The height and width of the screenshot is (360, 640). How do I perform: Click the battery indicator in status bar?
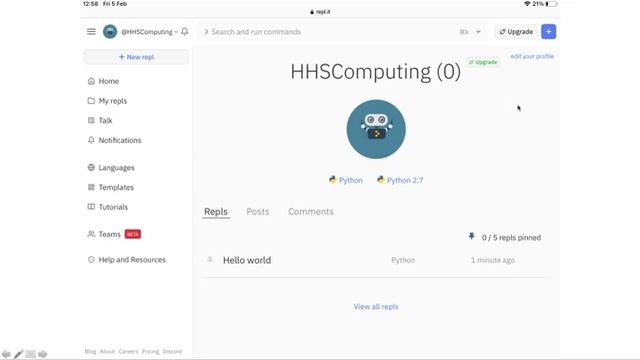pyautogui.click(x=551, y=4)
